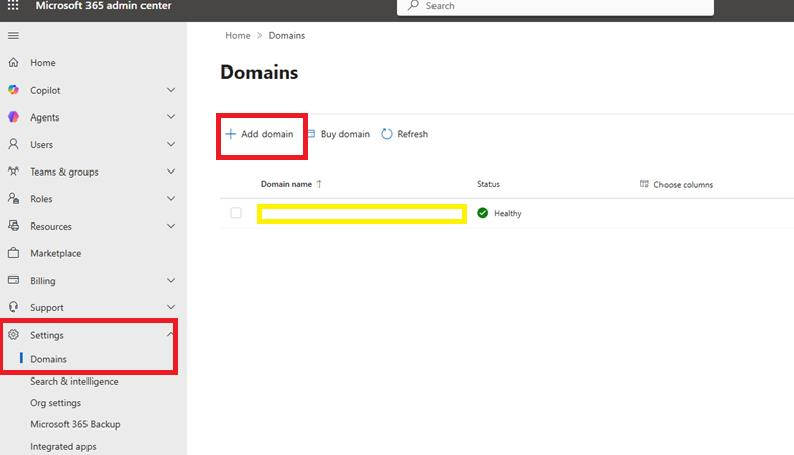Expand the Billing menu chevron
Viewport: 794px width, 455px height.
pos(171,280)
